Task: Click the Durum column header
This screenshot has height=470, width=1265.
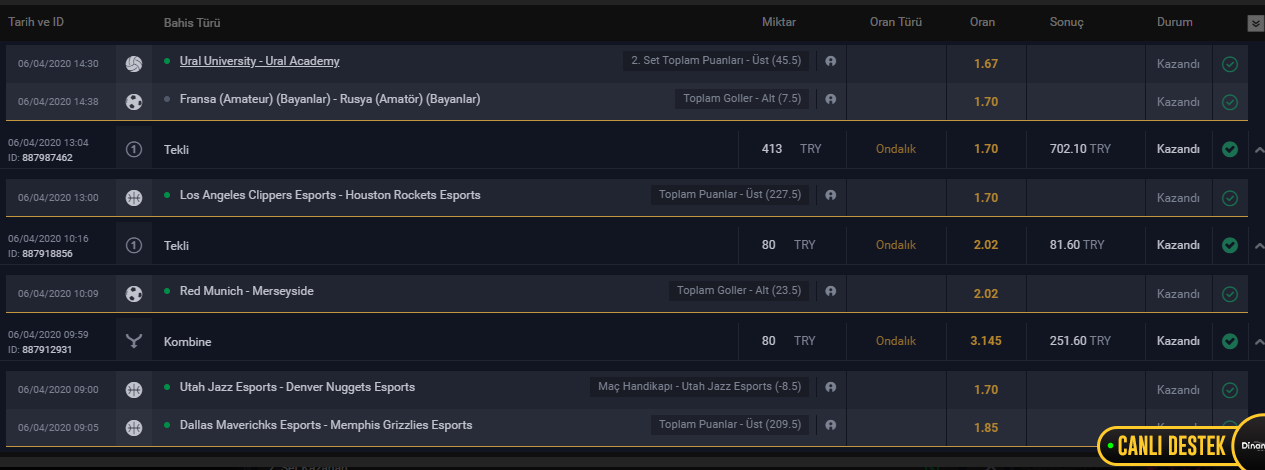Action: coord(1174,22)
